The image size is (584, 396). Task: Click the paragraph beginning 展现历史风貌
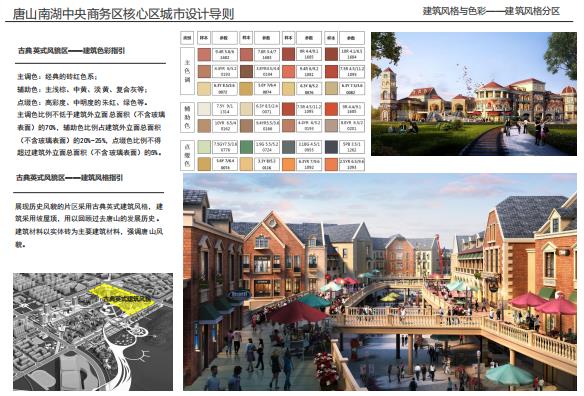[89, 225]
